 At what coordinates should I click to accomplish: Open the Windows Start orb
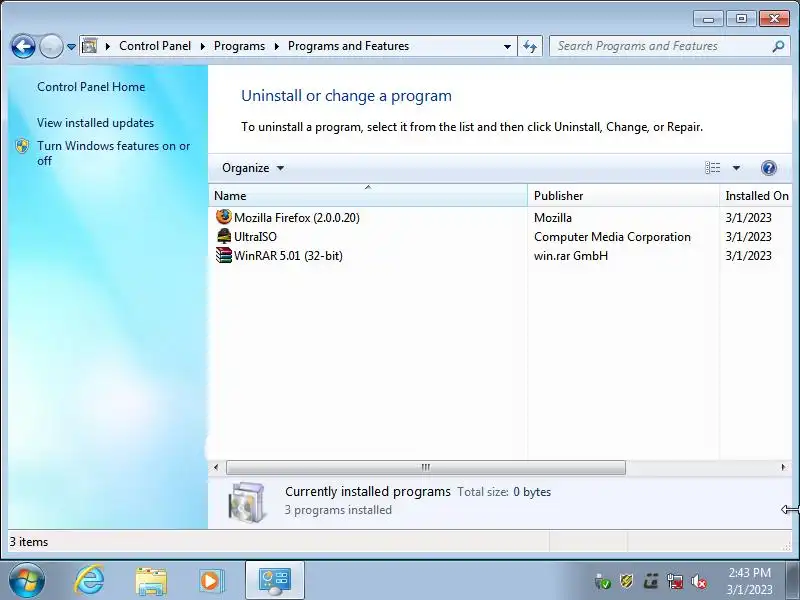coord(27,581)
